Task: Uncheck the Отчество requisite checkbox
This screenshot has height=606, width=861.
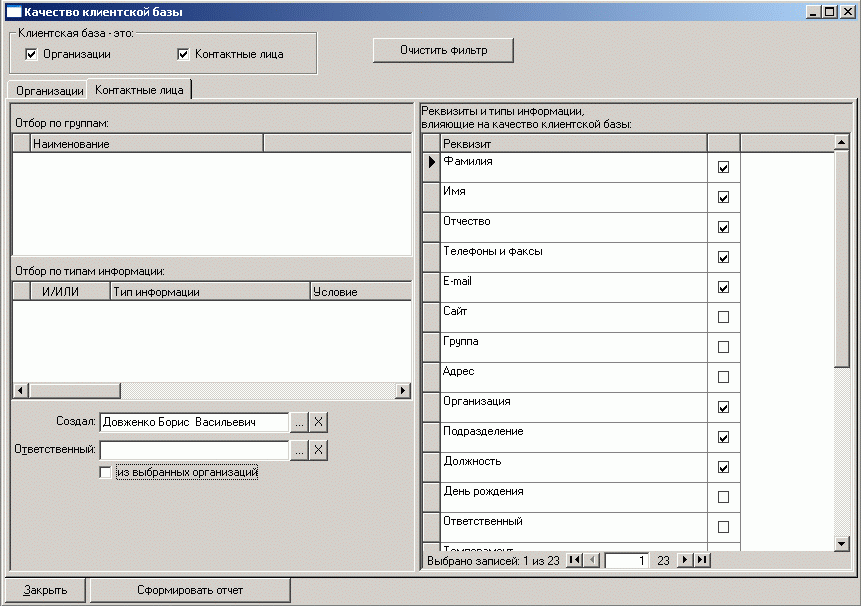Action: click(x=723, y=227)
